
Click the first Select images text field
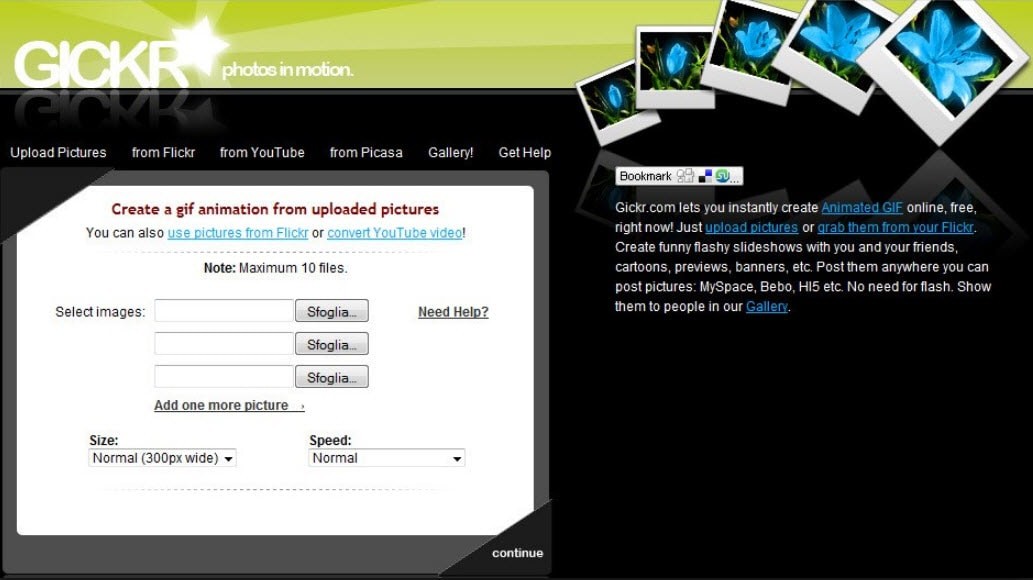tap(222, 310)
